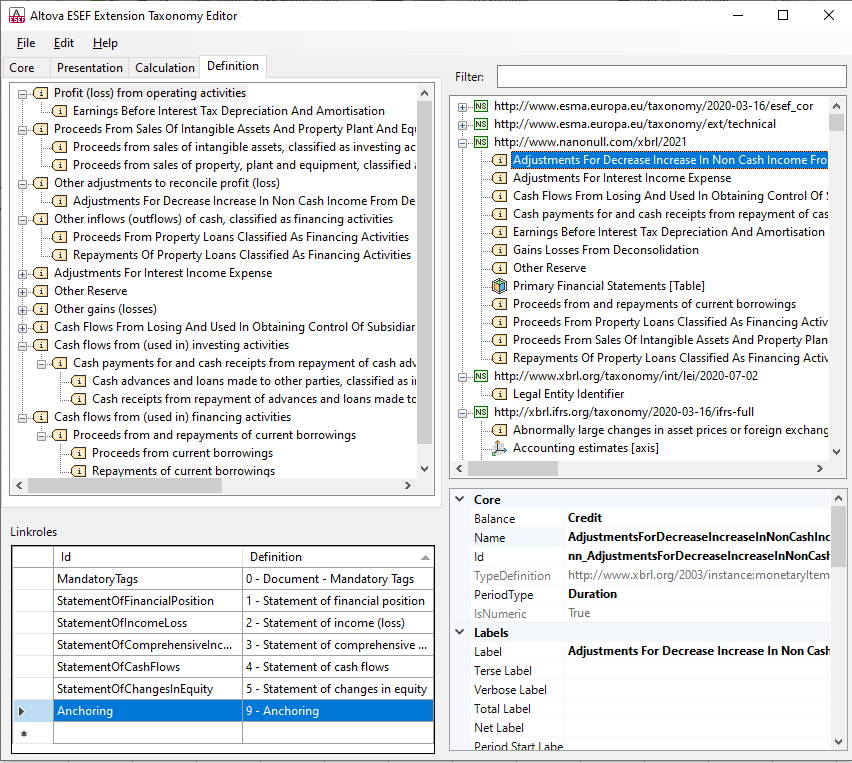The image size is (852, 763).
Task: Click into the Filter text field
Action: pyautogui.click(x=670, y=77)
